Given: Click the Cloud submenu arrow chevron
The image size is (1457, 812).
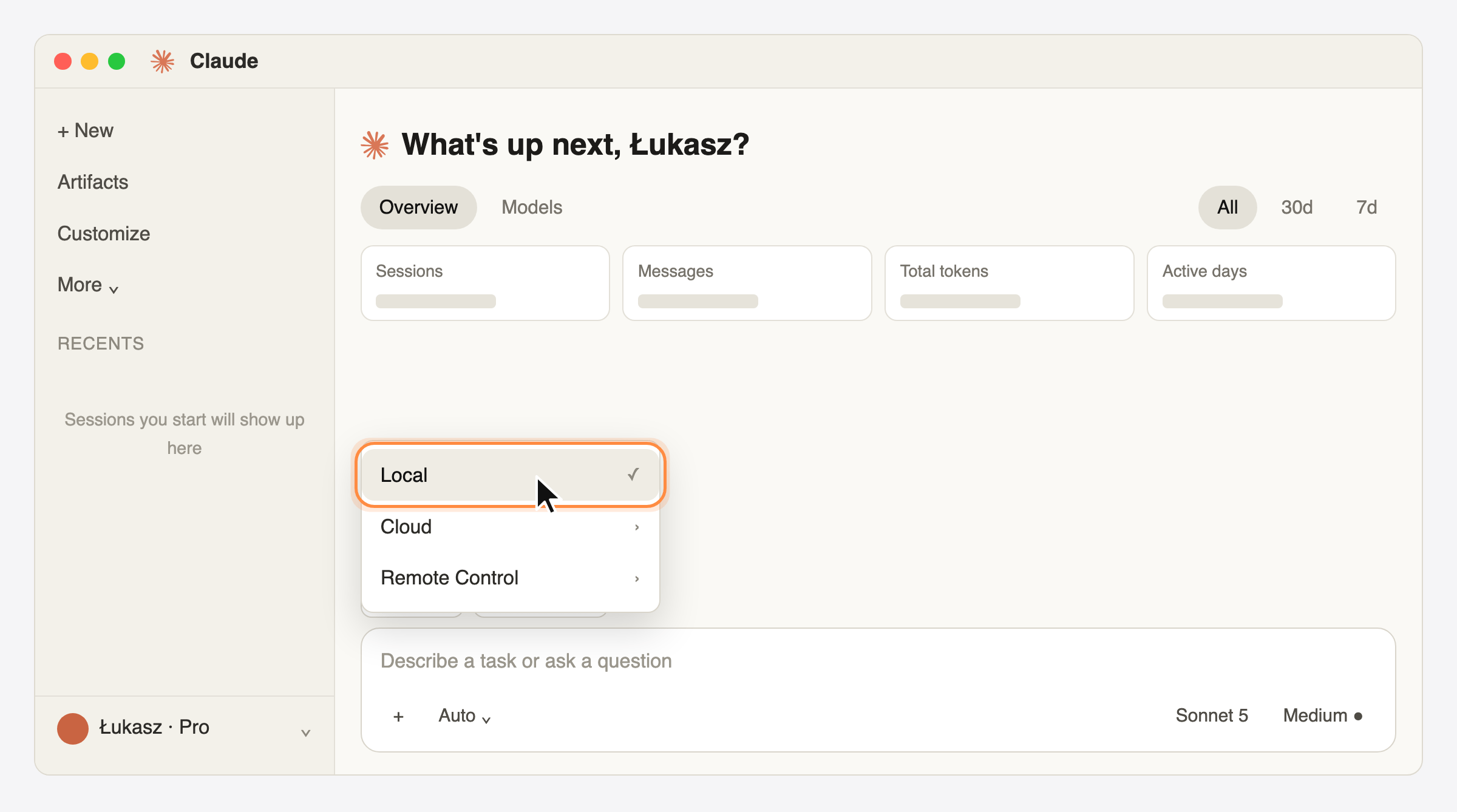Looking at the screenshot, I should pos(637,527).
